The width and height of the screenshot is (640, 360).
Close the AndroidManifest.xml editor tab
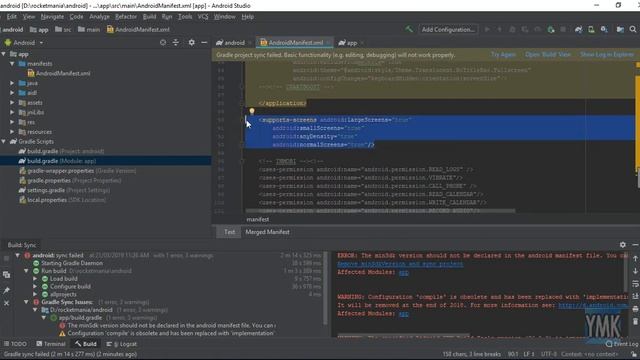[x=328, y=42]
